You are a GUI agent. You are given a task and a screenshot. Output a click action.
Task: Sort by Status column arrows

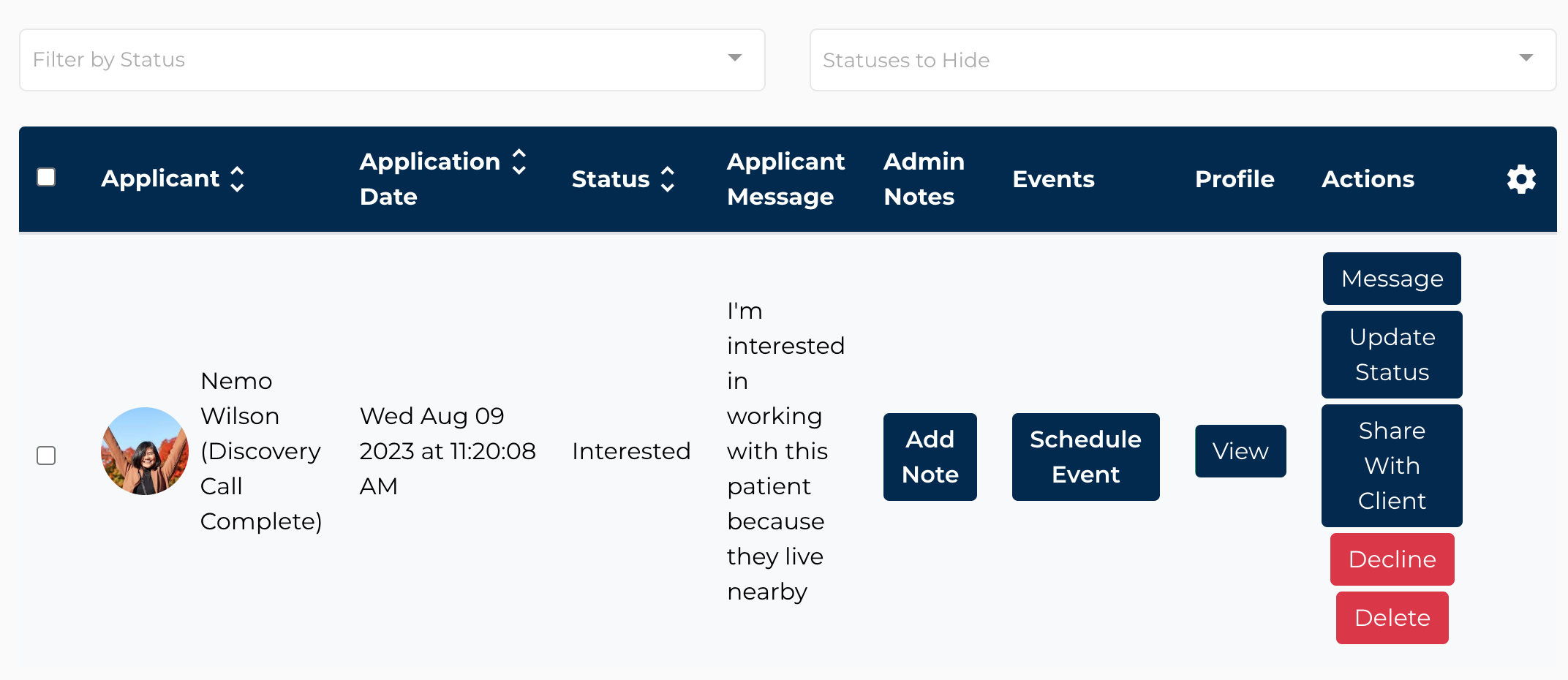coord(668,179)
